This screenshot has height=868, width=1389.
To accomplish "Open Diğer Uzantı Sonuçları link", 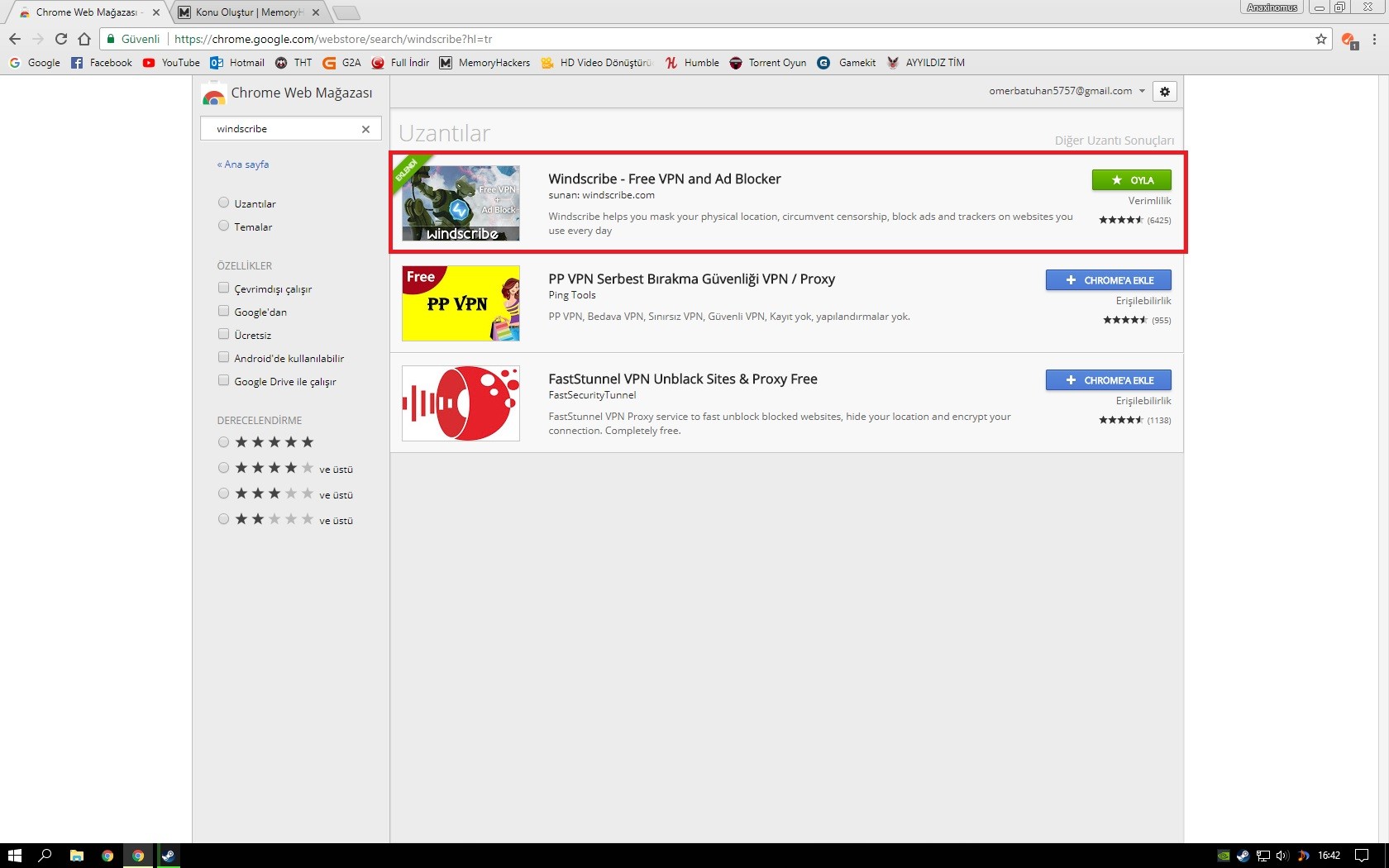I will (x=1114, y=141).
